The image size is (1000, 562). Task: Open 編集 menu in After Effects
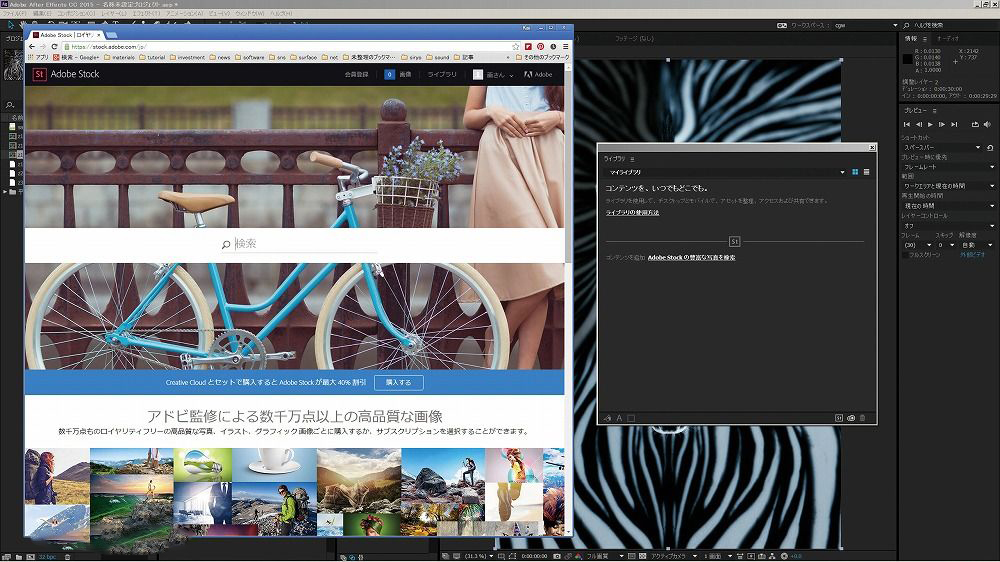tap(42, 13)
